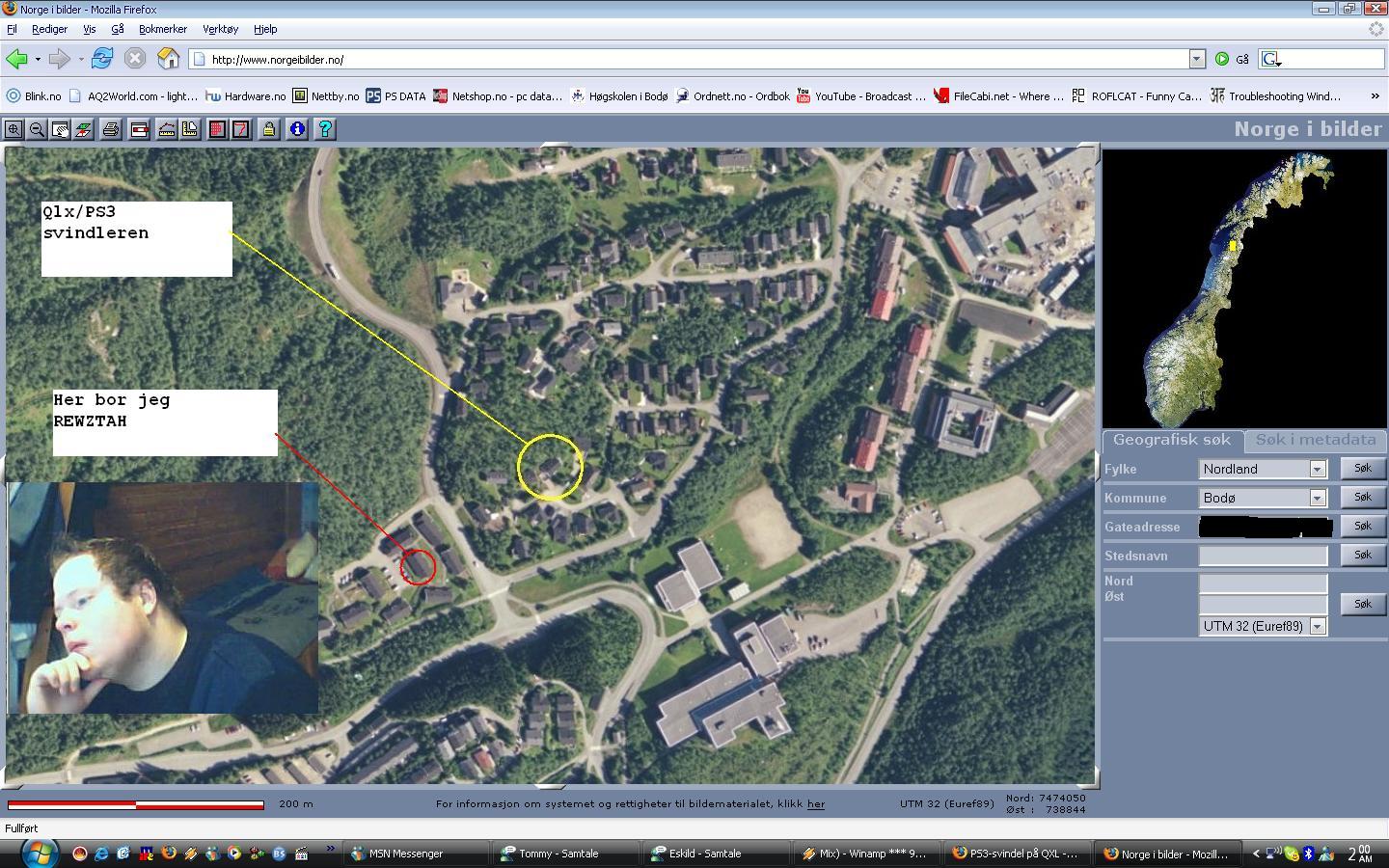1389x868 pixels.
Task: Click the yellow padlock login icon
Action: (269, 129)
